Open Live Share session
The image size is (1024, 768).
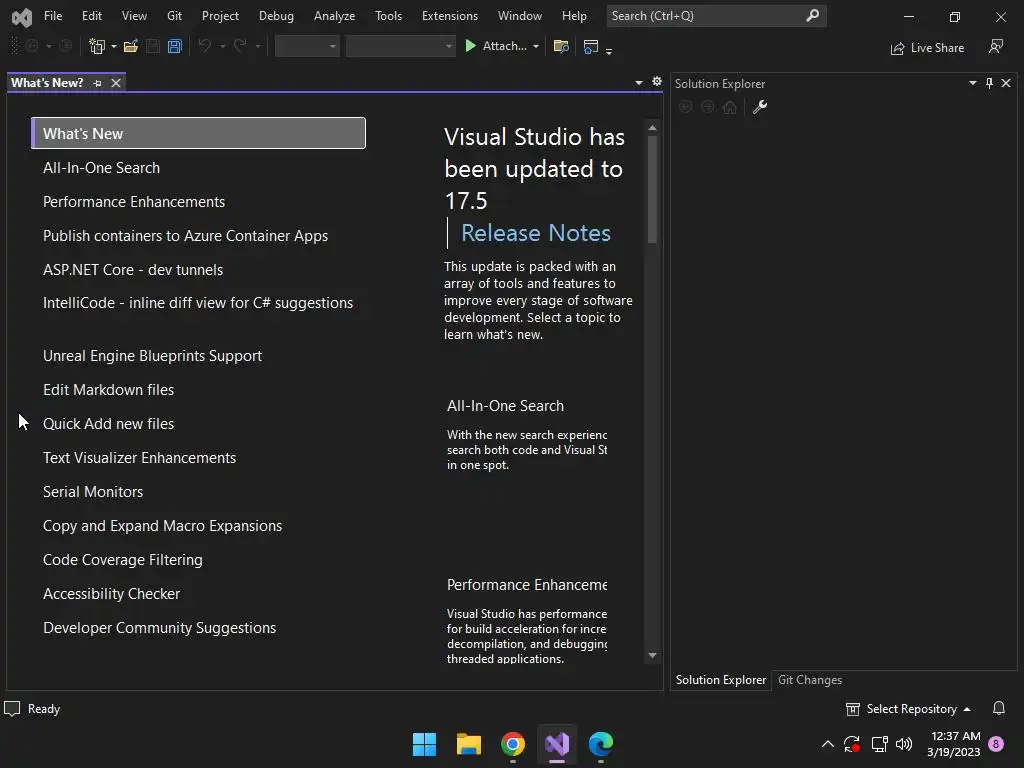pyautogui.click(x=927, y=48)
